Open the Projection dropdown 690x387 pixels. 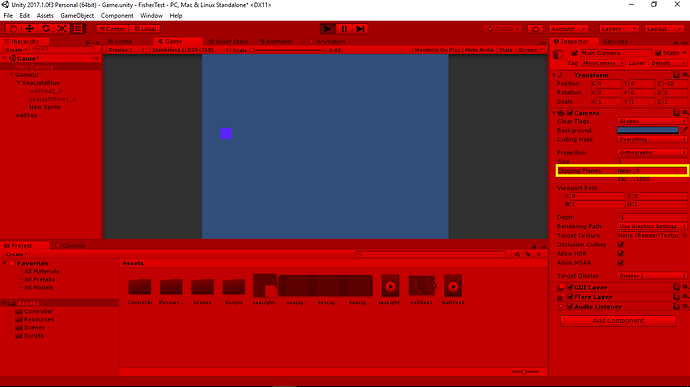tap(652, 152)
